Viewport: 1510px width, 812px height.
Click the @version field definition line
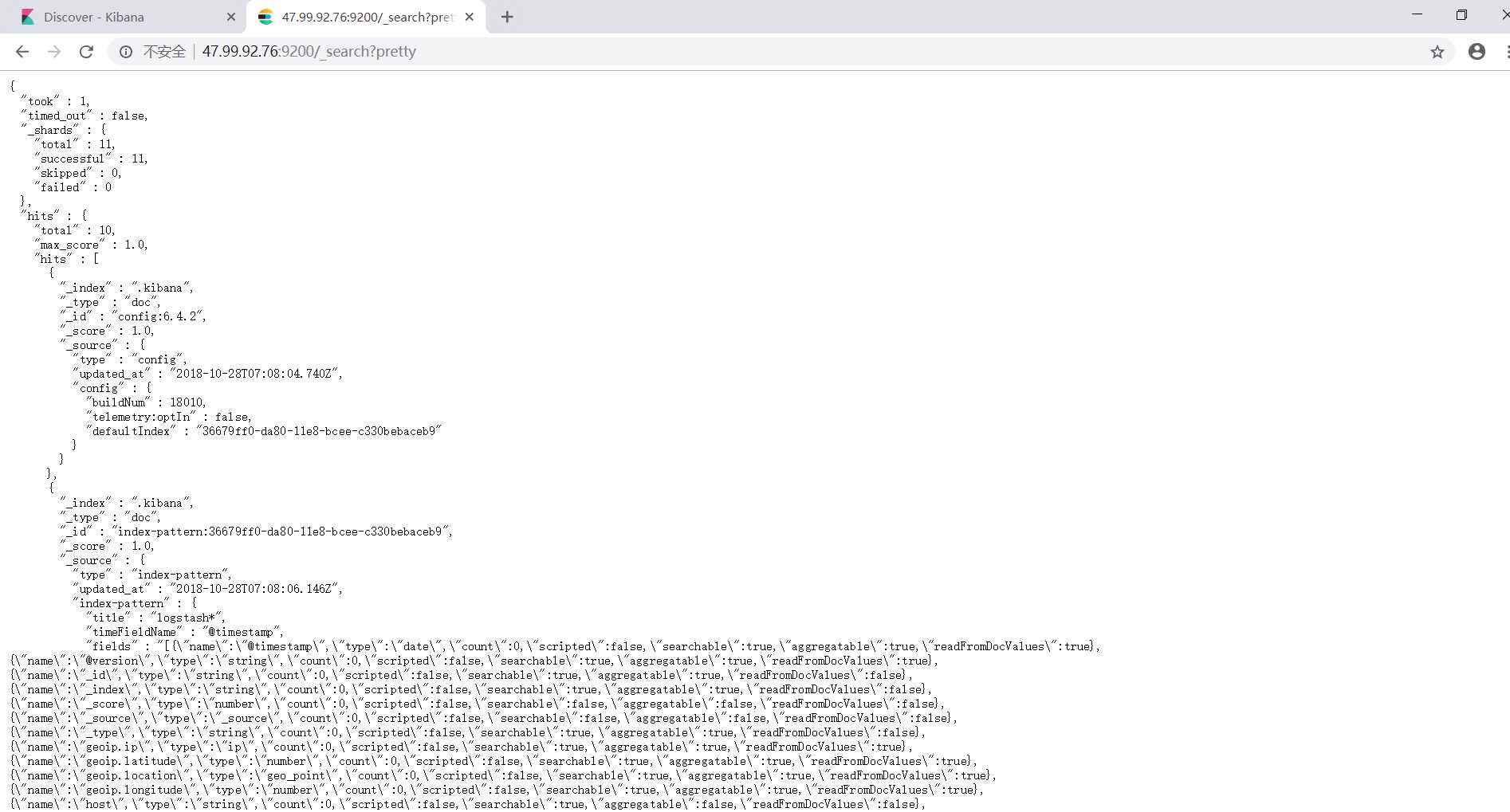coord(474,661)
